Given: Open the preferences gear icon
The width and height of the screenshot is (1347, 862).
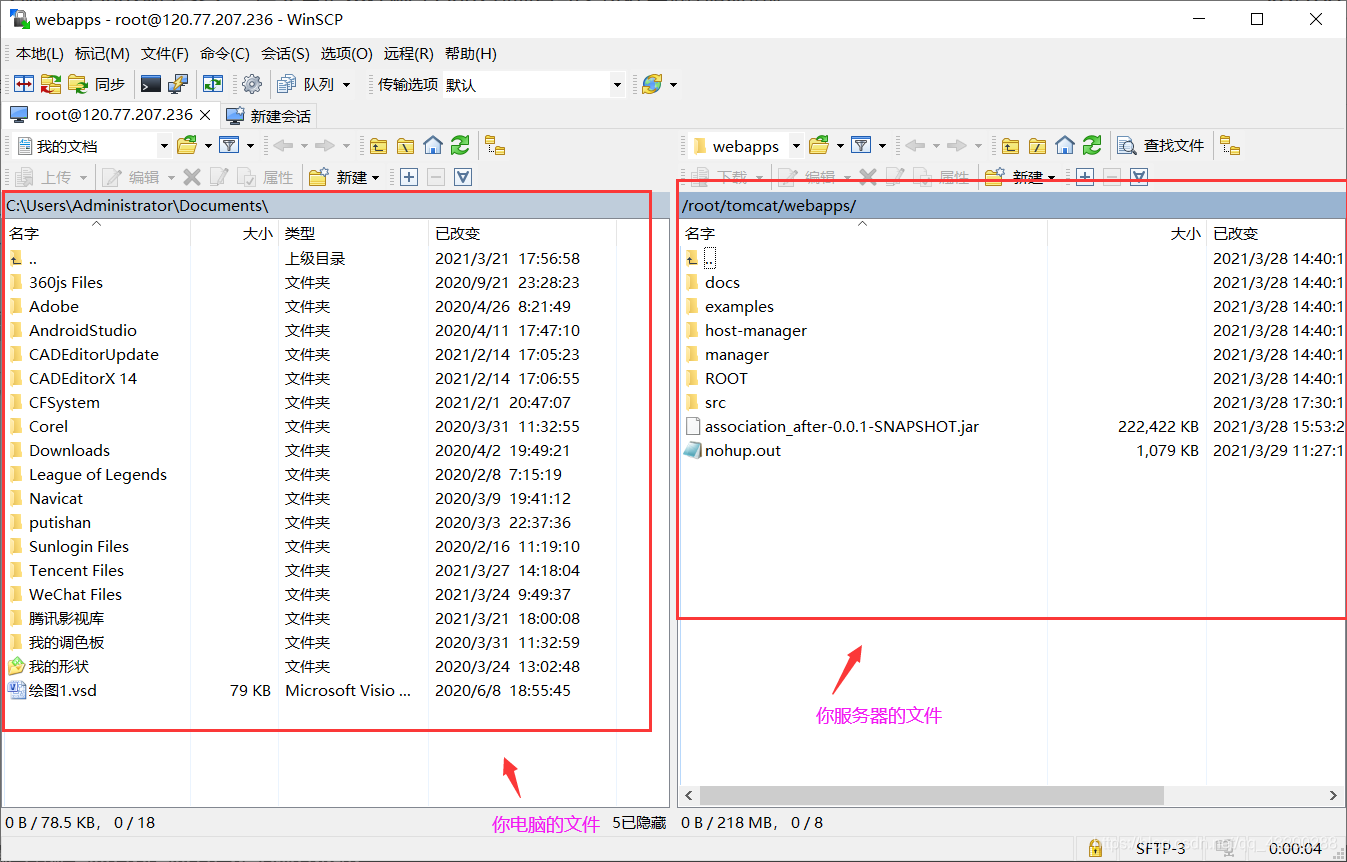Looking at the screenshot, I should pos(252,85).
